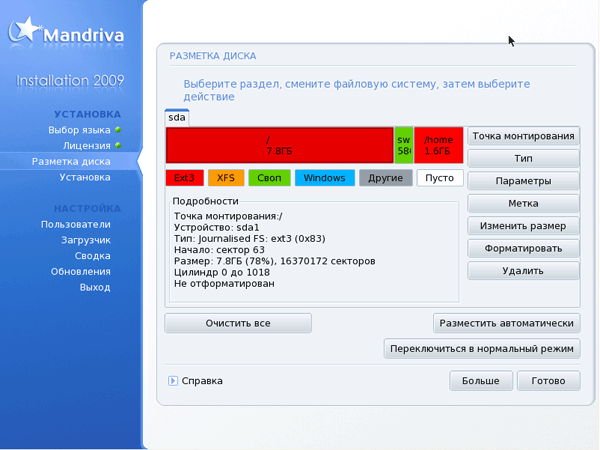Click the Метка label button
The height and width of the screenshot is (450, 600).
click(523, 204)
